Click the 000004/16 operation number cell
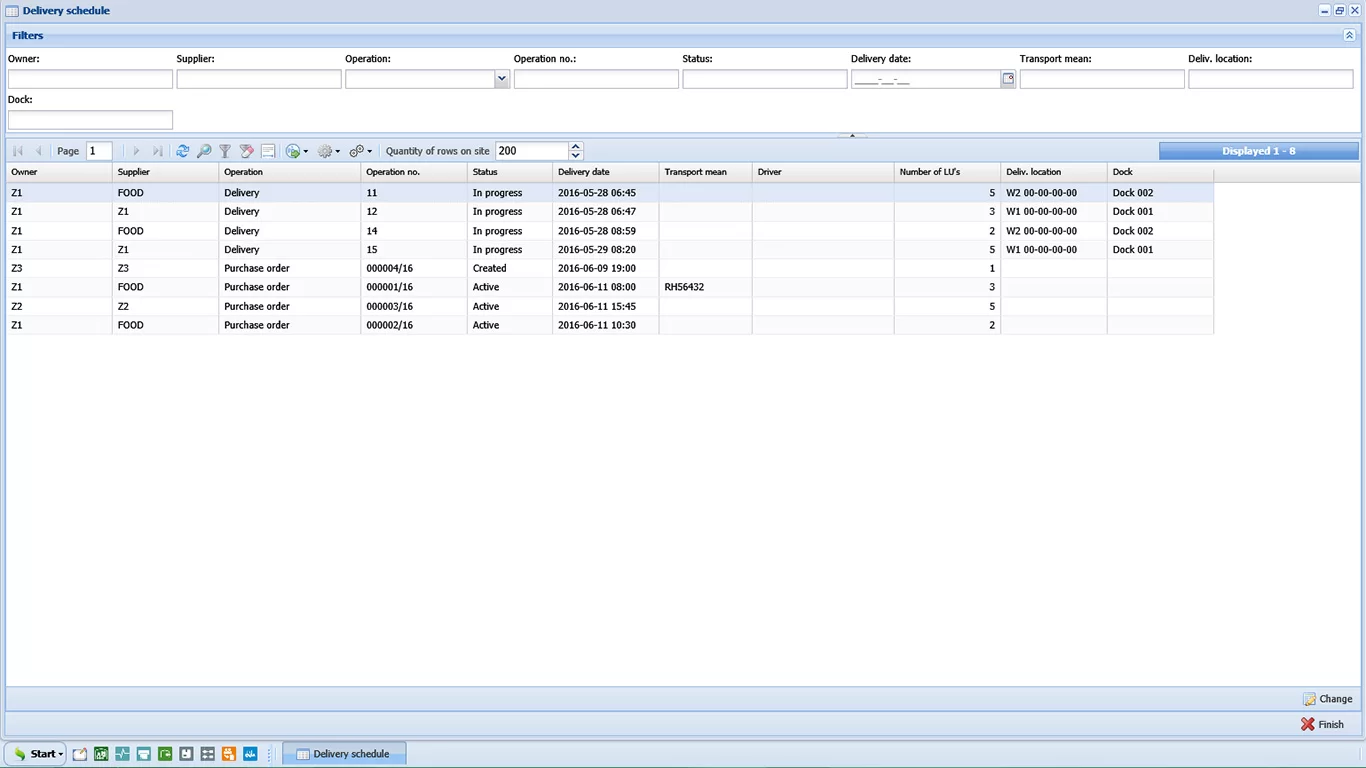The height and width of the screenshot is (768, 1366). (x=414, y=268)
